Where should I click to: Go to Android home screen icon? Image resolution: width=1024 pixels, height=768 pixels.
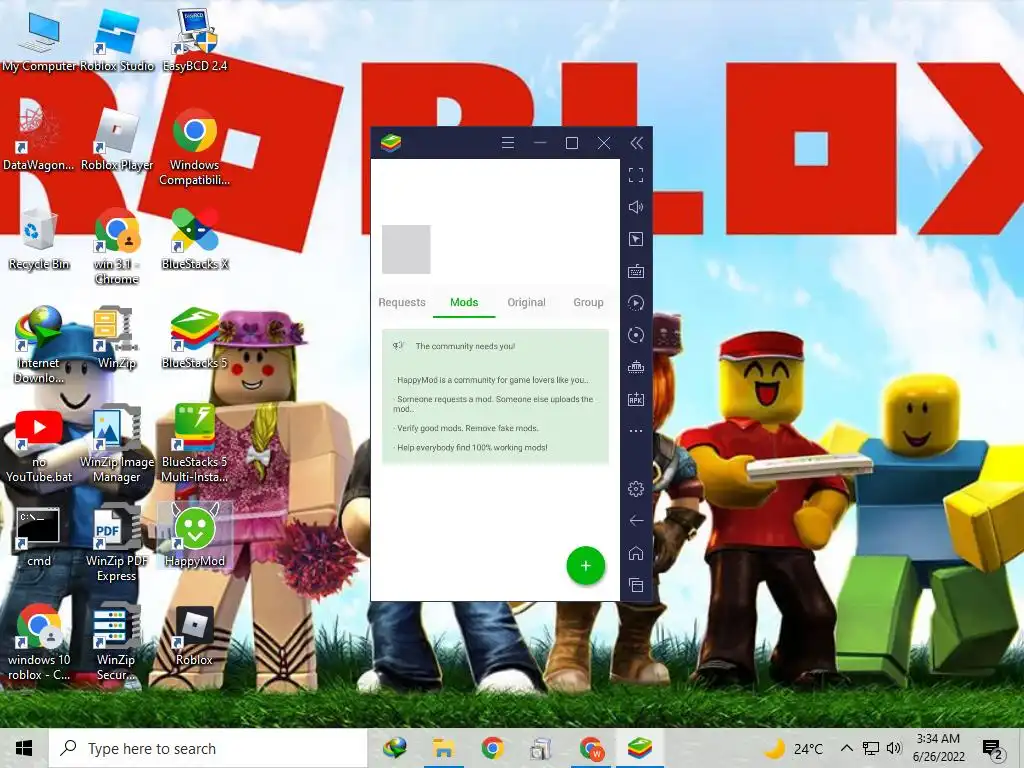[x=635, y=553]
